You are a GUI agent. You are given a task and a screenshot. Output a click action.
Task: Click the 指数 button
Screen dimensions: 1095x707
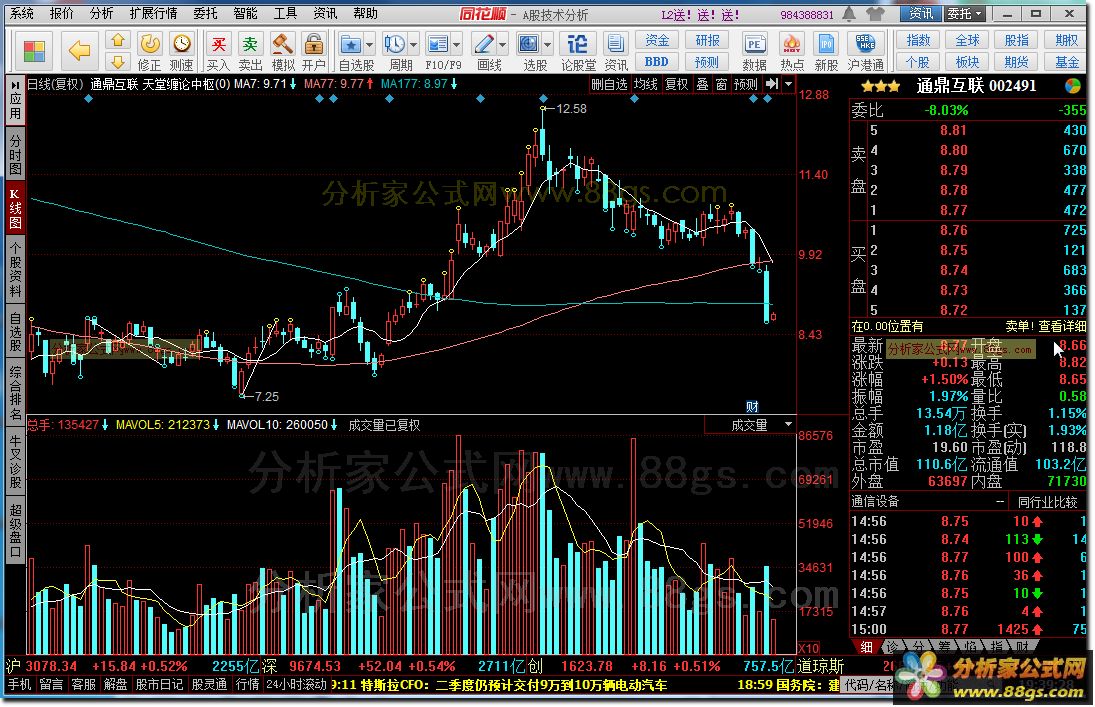tap(918, 41)
